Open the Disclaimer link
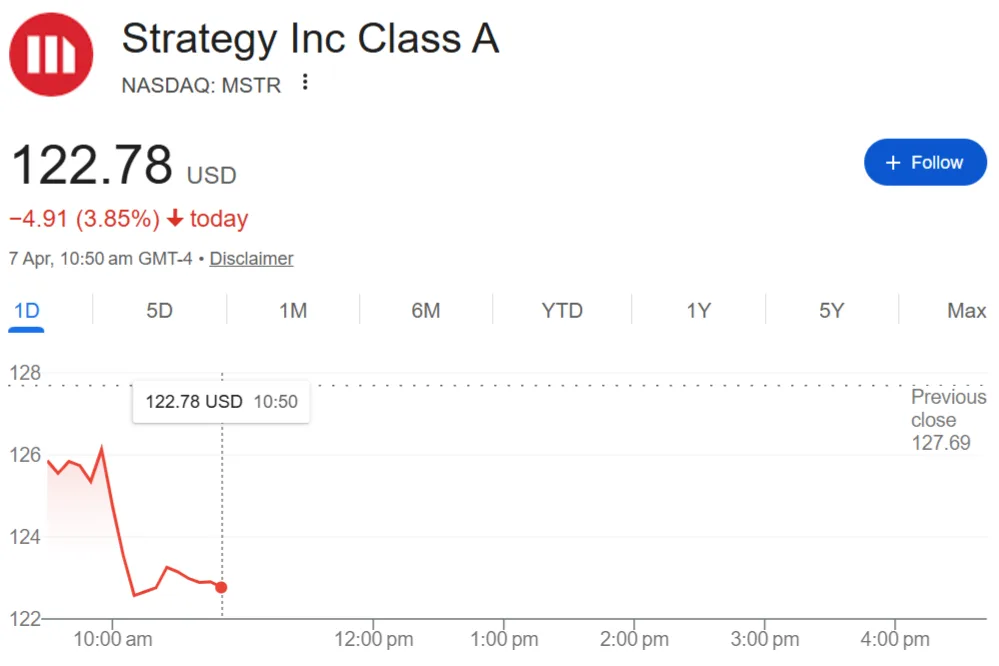Screen dimensions: 999x666 tap(251, 258)
